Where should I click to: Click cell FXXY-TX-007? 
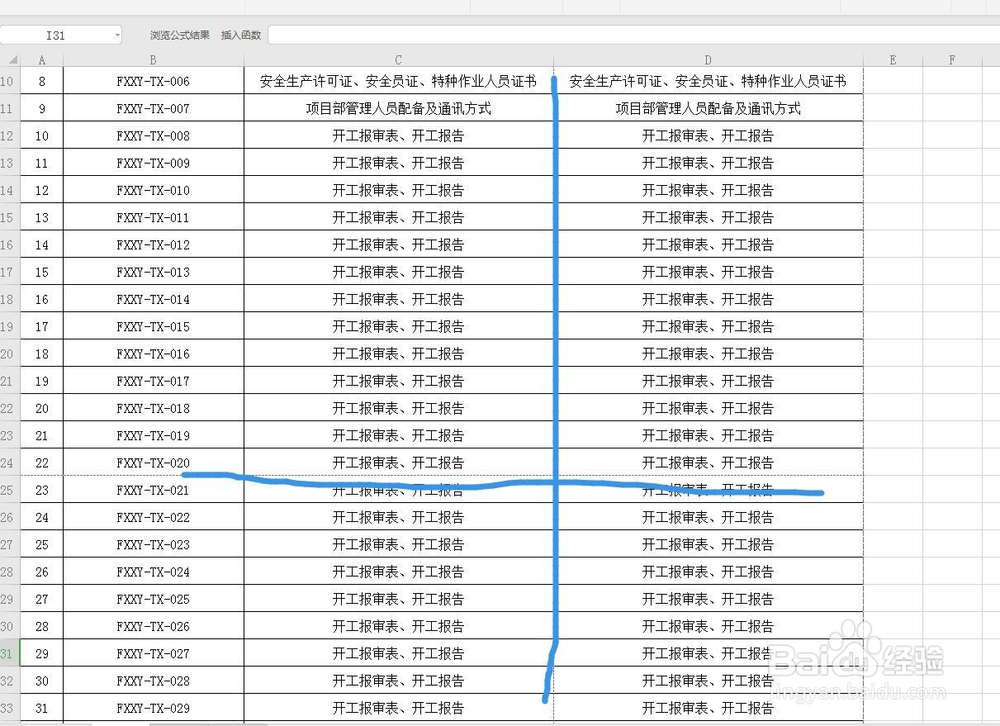click(153, 108)
